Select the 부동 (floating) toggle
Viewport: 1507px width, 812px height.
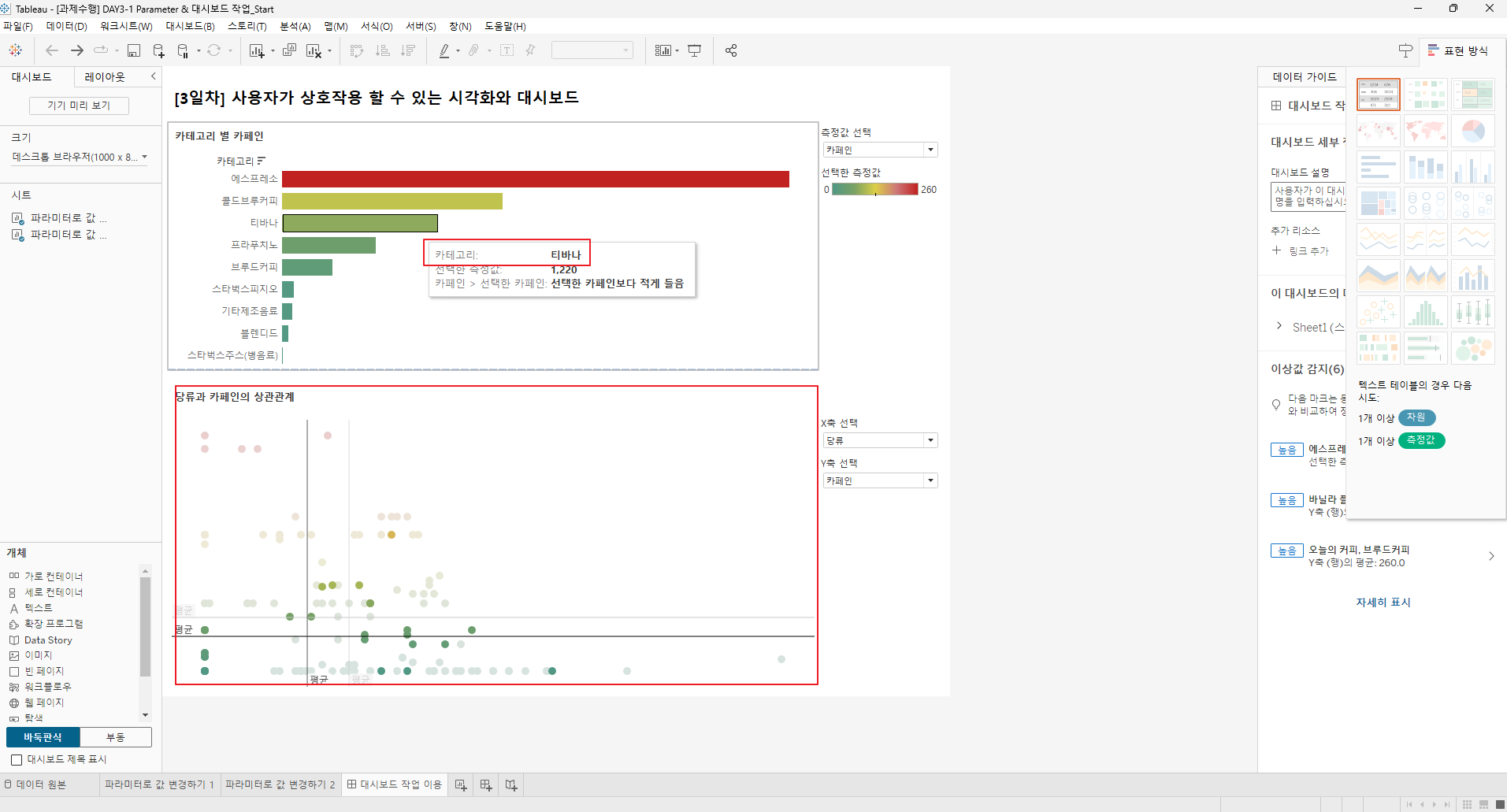click(x=116, y=737)
